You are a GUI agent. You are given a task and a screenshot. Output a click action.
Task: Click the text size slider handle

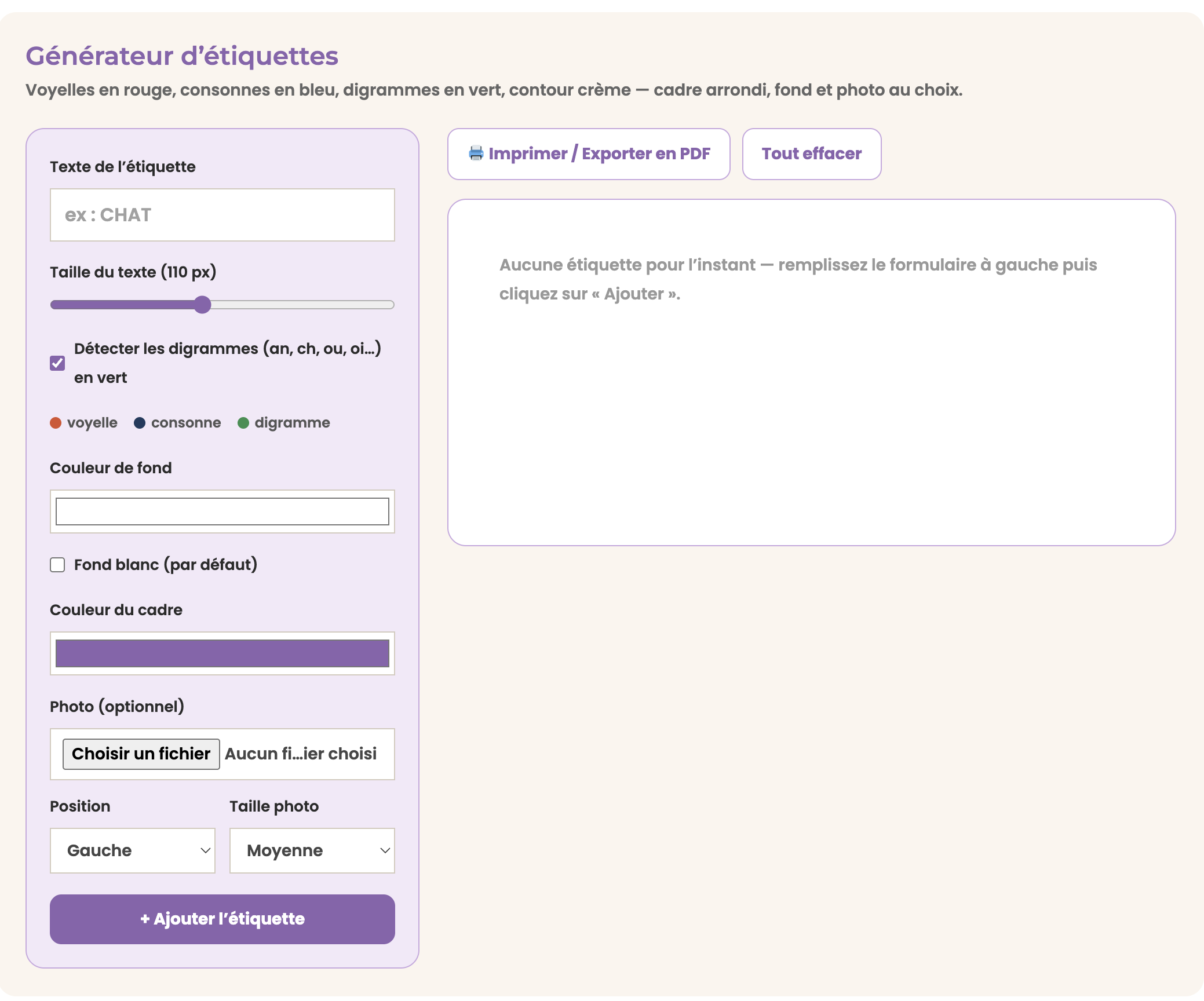coord(202,305)
